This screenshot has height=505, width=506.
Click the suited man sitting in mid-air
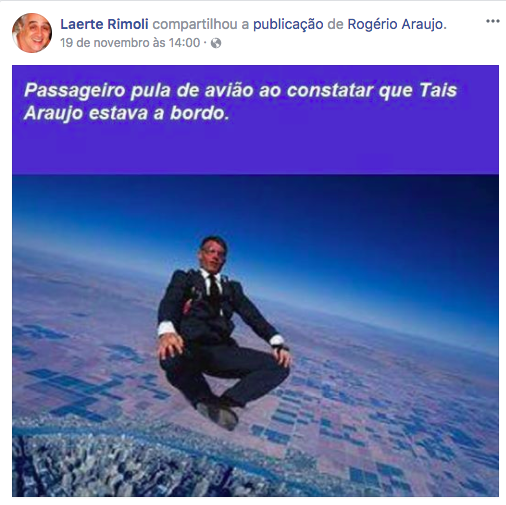pyautogui.click(x=223, y=333)
